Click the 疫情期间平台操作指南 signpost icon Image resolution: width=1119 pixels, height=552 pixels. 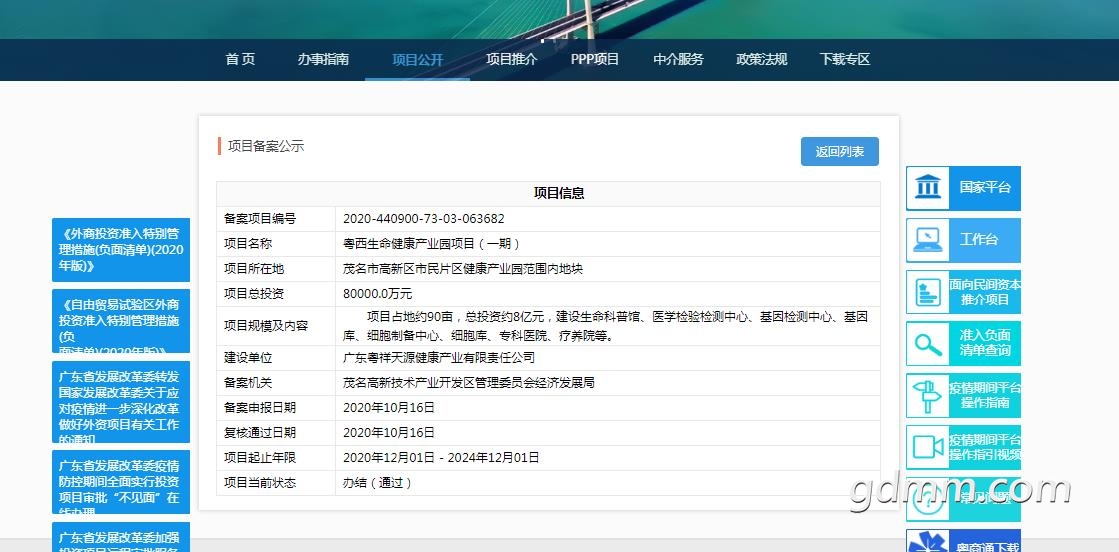928,395
